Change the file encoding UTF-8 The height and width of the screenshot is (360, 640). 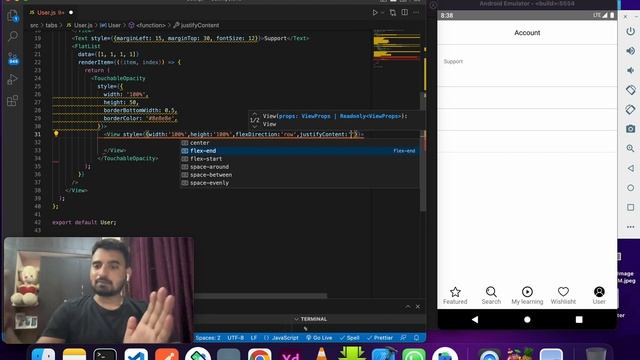[236, 338]
